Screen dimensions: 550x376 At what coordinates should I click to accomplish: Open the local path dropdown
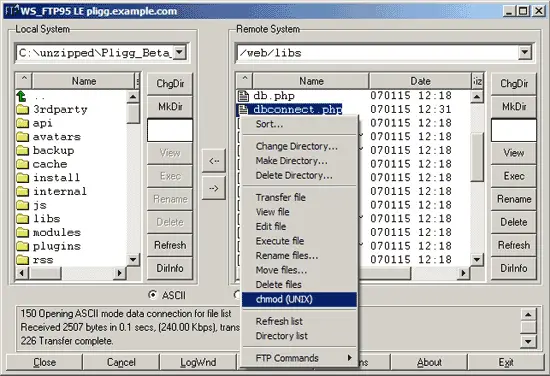179,53
